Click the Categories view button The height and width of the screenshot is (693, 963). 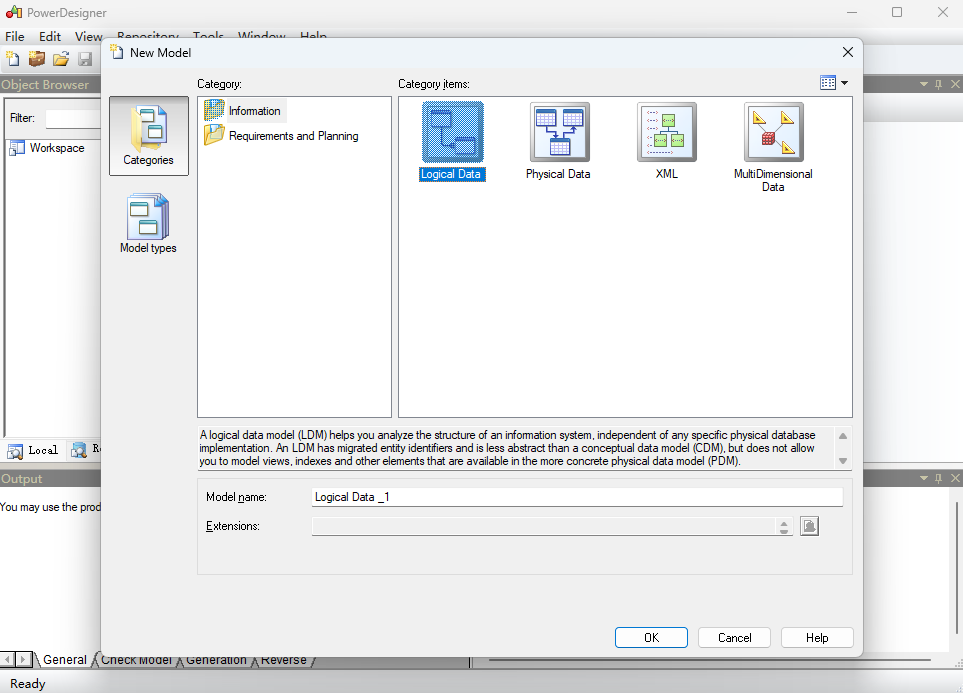pyautogui.click(x=148, y=136)
